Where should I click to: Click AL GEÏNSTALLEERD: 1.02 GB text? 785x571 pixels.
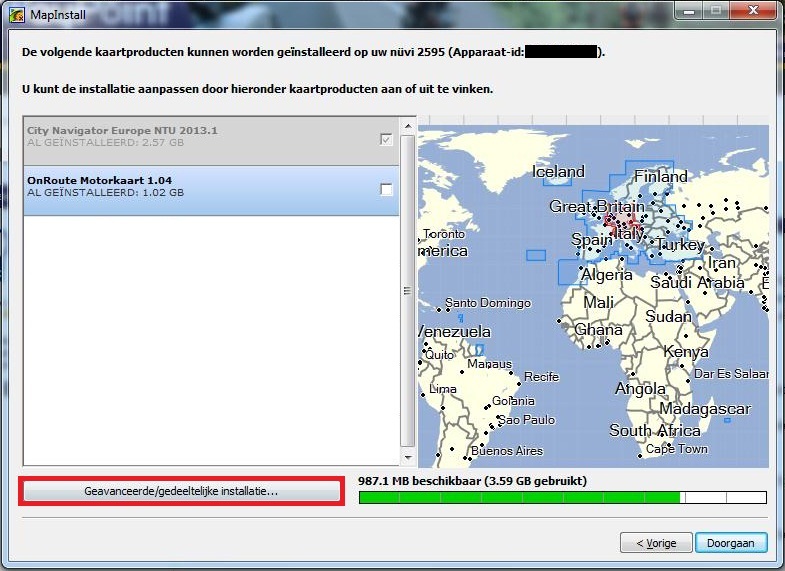tap(106, 193)
